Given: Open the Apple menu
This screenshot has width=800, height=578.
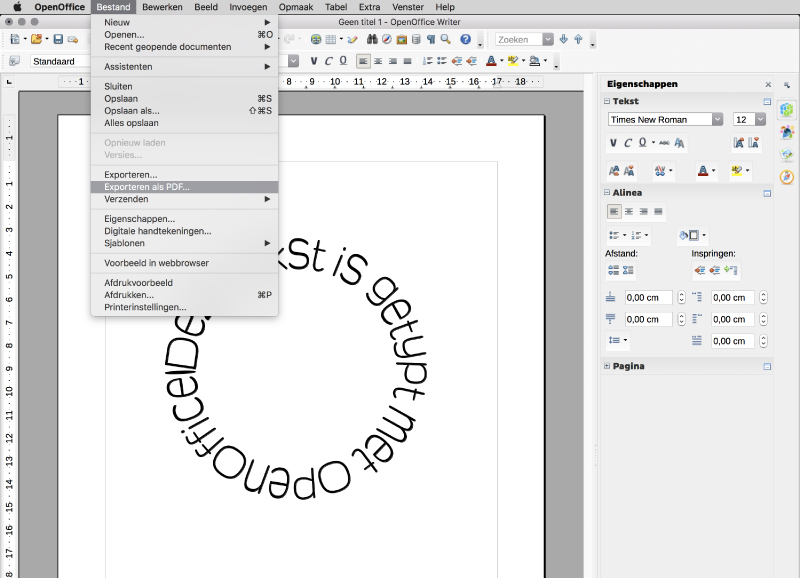Looking at the screenshot, I should click(17, 7).
